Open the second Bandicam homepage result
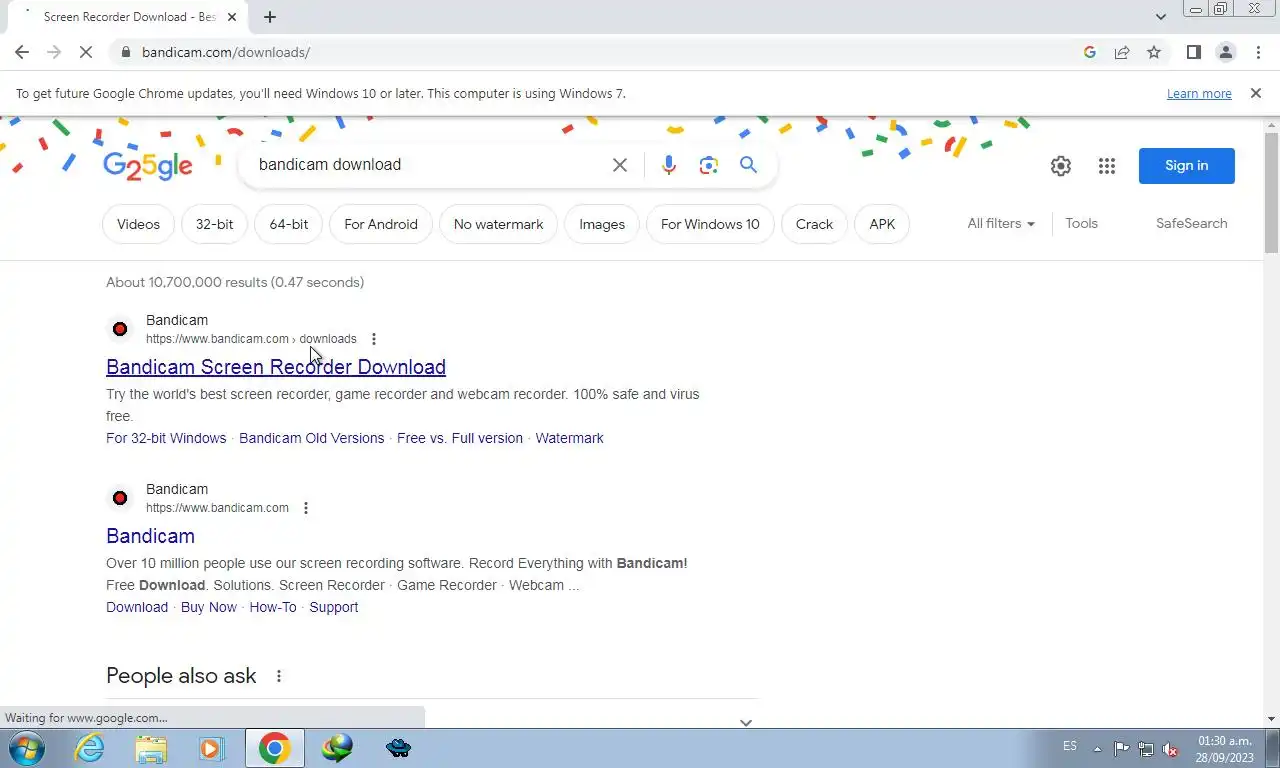This screenshot has height=768, width=1280. click(150, 536)
